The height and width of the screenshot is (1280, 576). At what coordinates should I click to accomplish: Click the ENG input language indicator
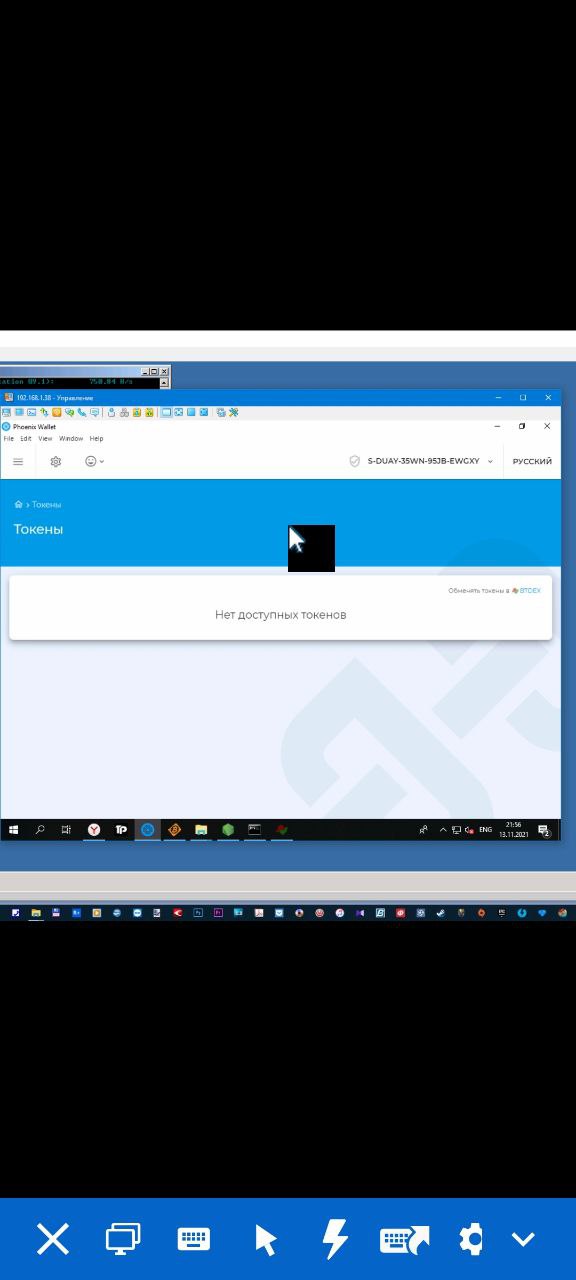pyautogui.click(x=485, y=830)
